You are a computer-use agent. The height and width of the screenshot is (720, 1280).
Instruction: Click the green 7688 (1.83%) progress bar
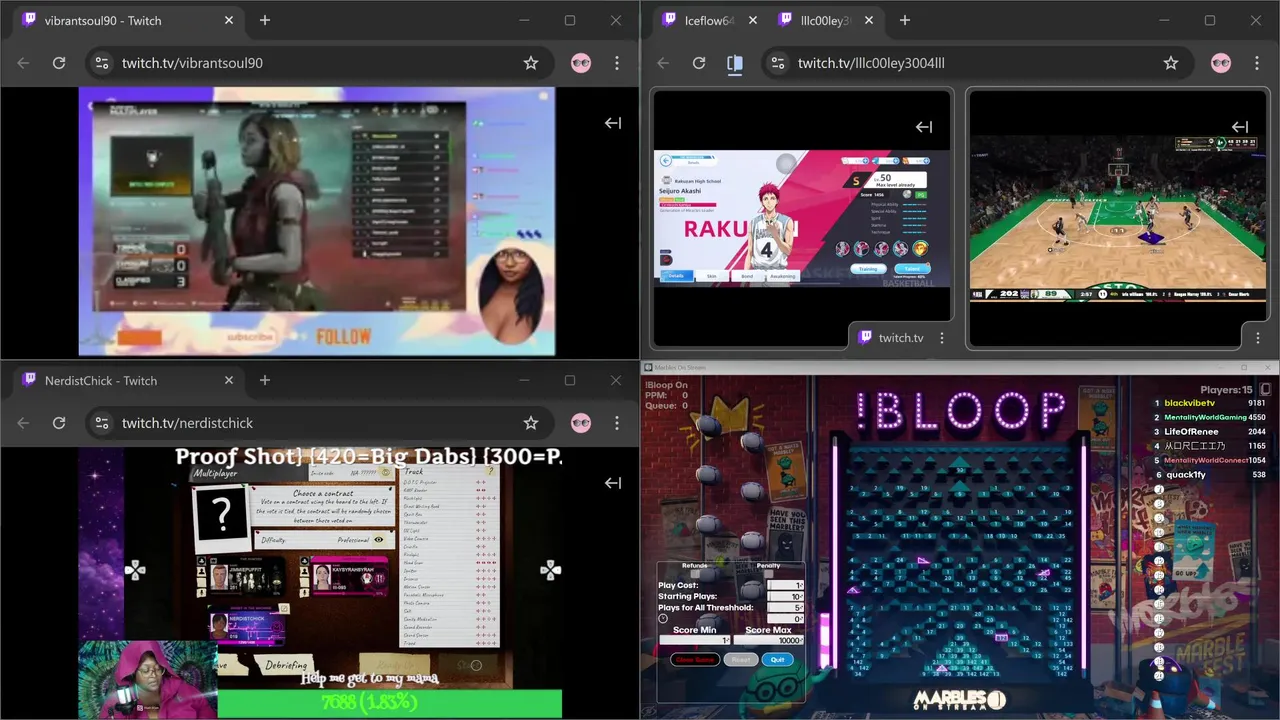389,703
